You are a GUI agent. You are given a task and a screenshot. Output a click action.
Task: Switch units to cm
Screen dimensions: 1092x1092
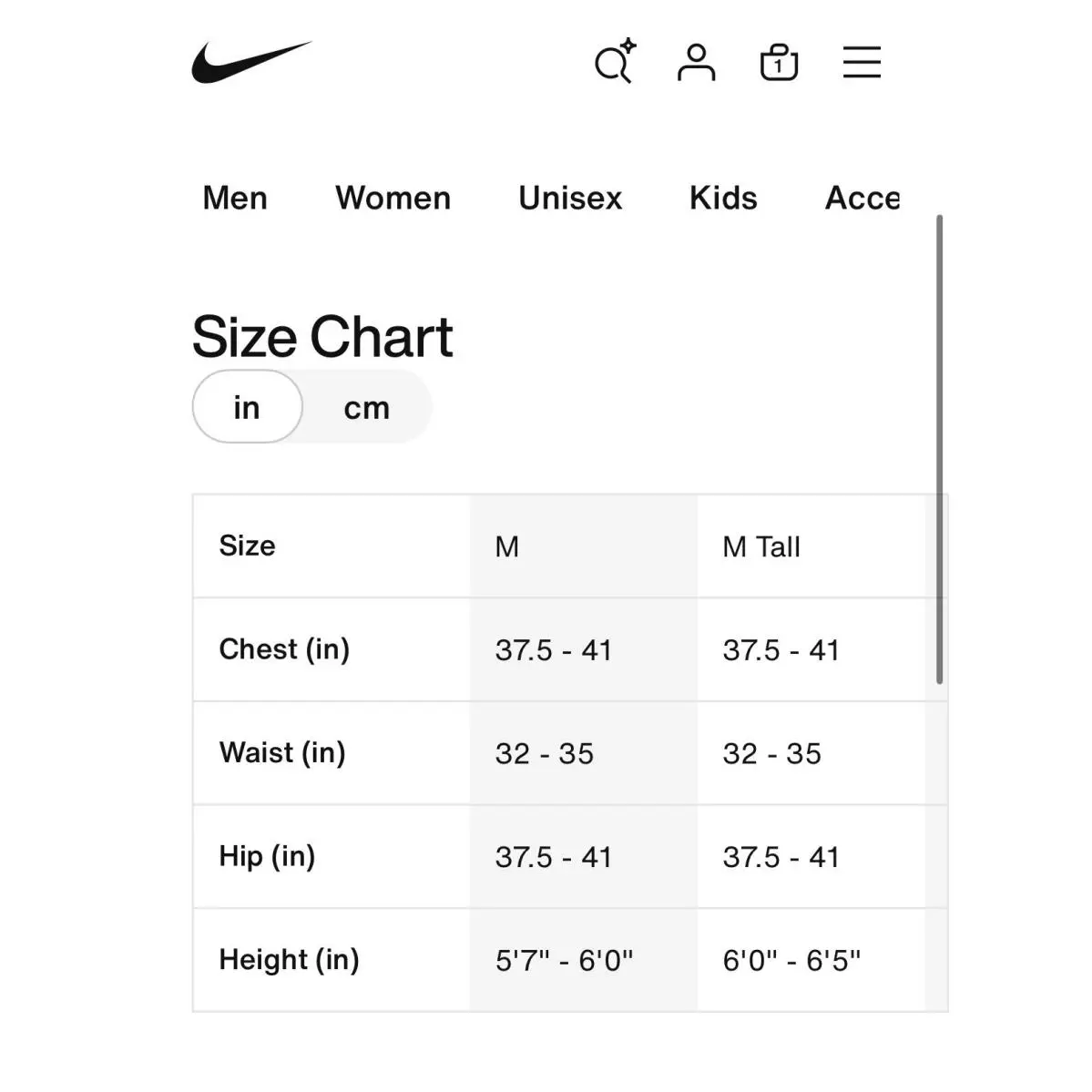(366, 407)
